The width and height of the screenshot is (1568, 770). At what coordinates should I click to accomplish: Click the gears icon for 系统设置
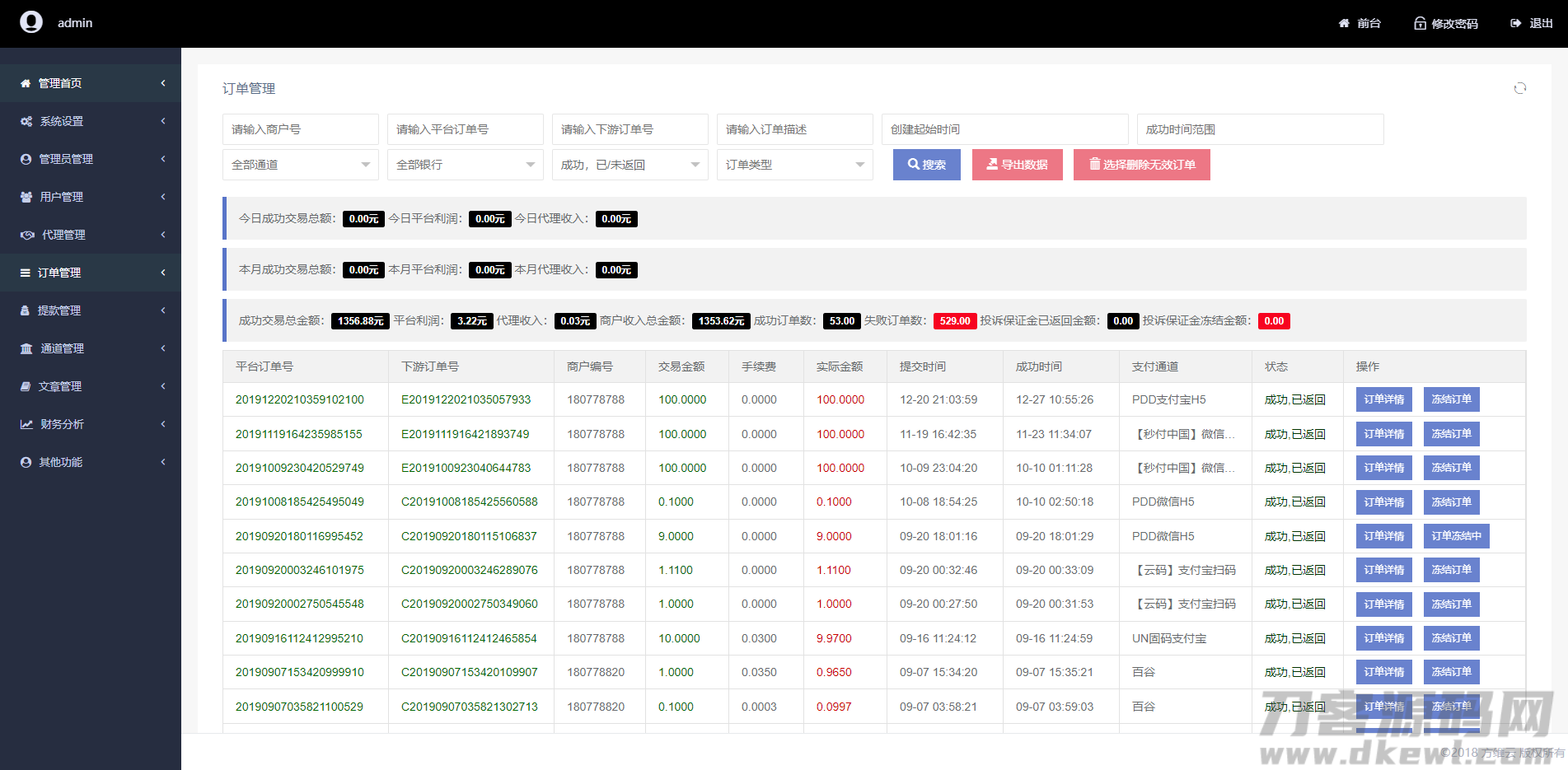pyautogui.click(x=26, y=121)
